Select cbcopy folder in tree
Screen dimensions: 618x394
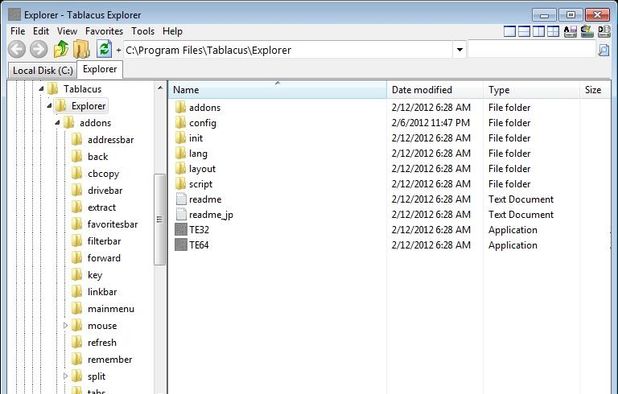click(103, 174)
